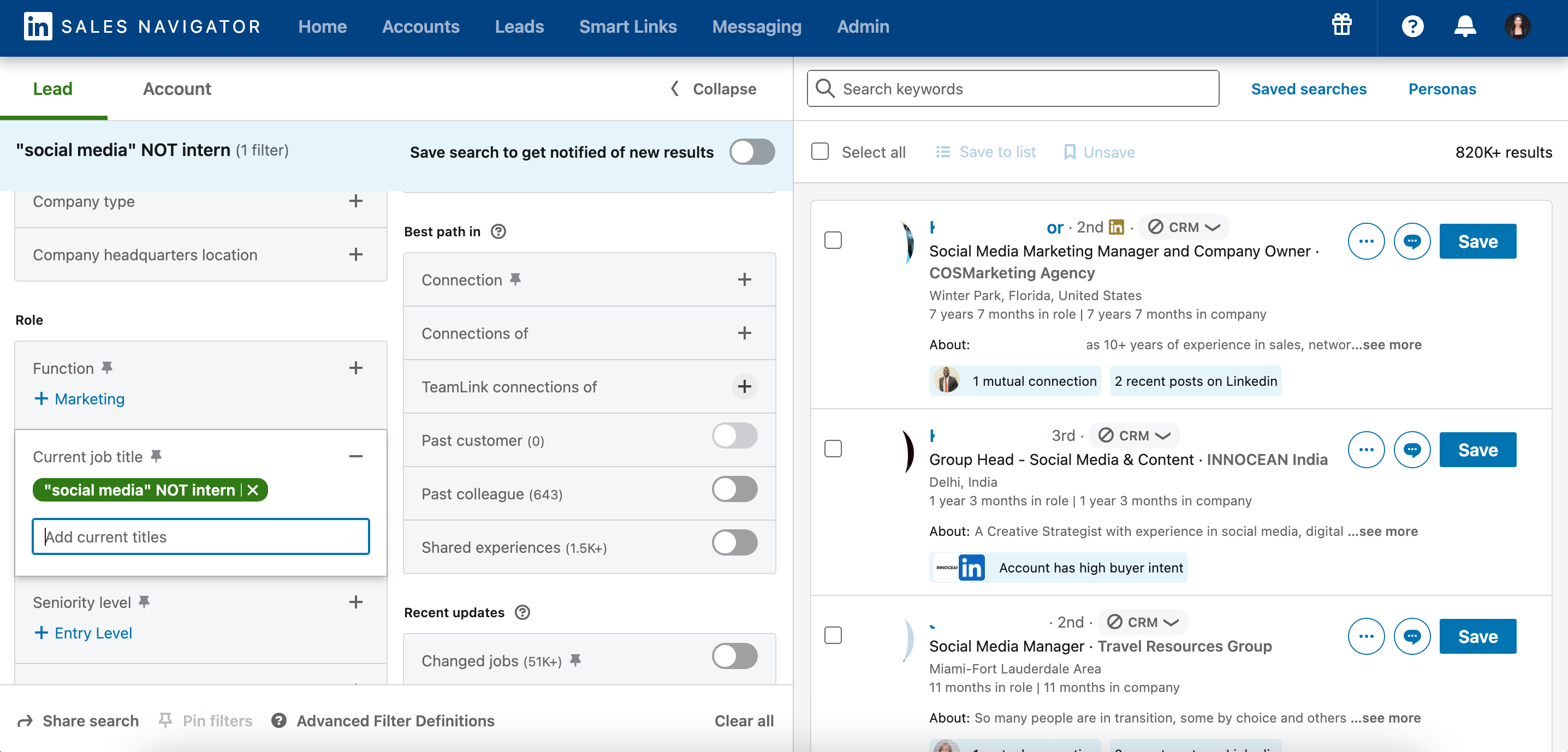Click the search magnifier icon
1568x752 pixels.
point(825,88)
